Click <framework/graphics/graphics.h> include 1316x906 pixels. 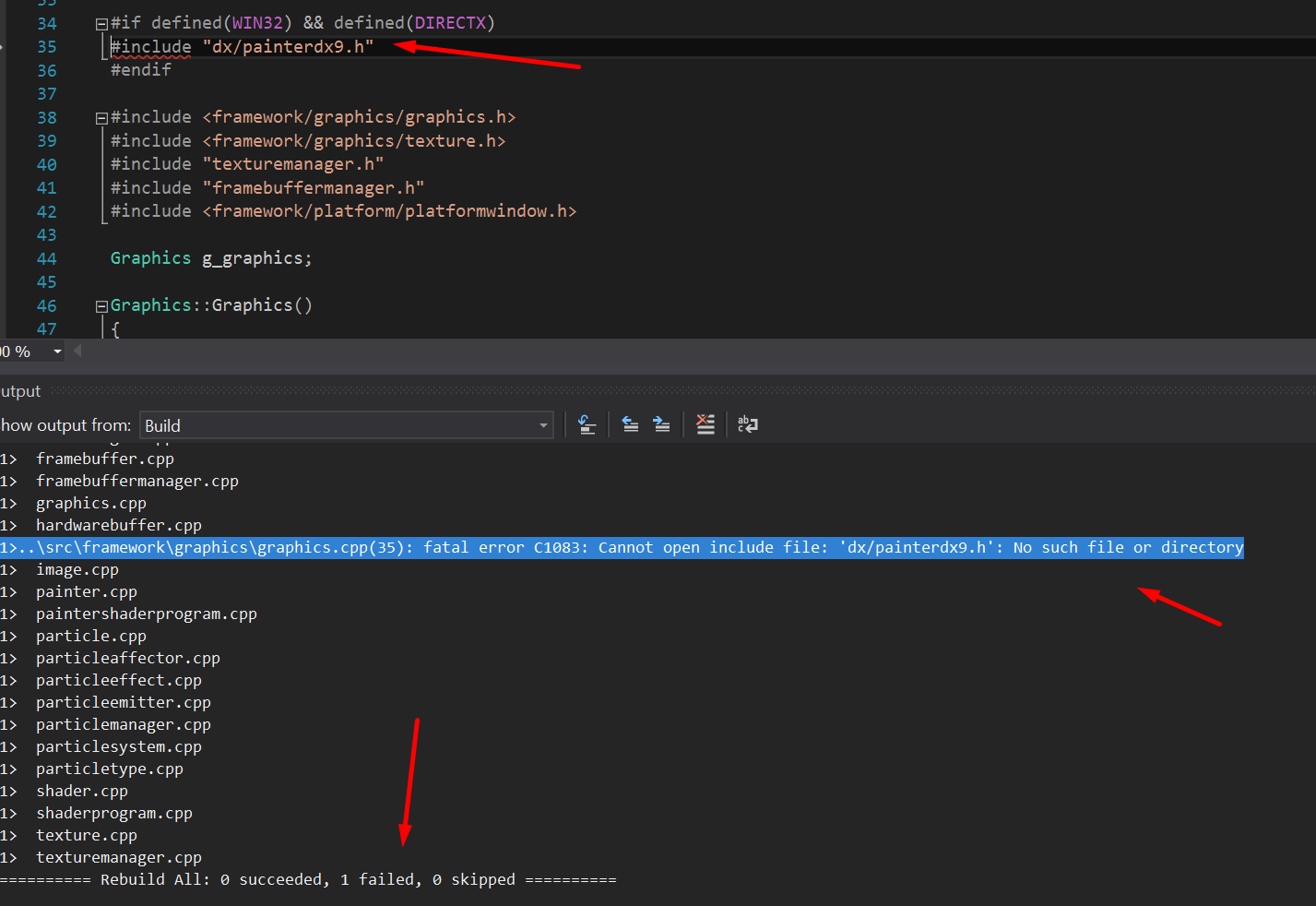[x=359, y=117]
